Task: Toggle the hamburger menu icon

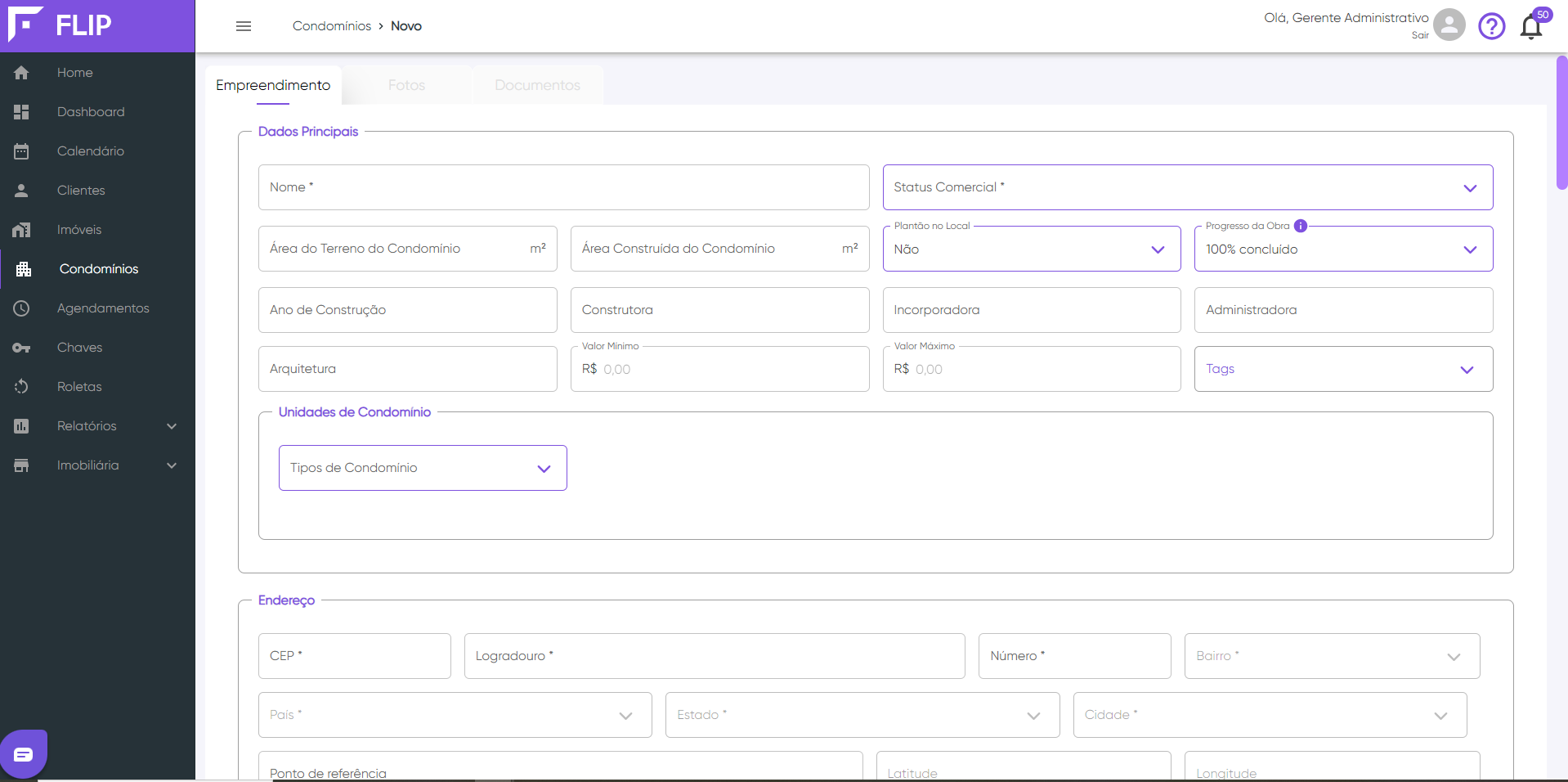Action: click(x=244, y=26)
